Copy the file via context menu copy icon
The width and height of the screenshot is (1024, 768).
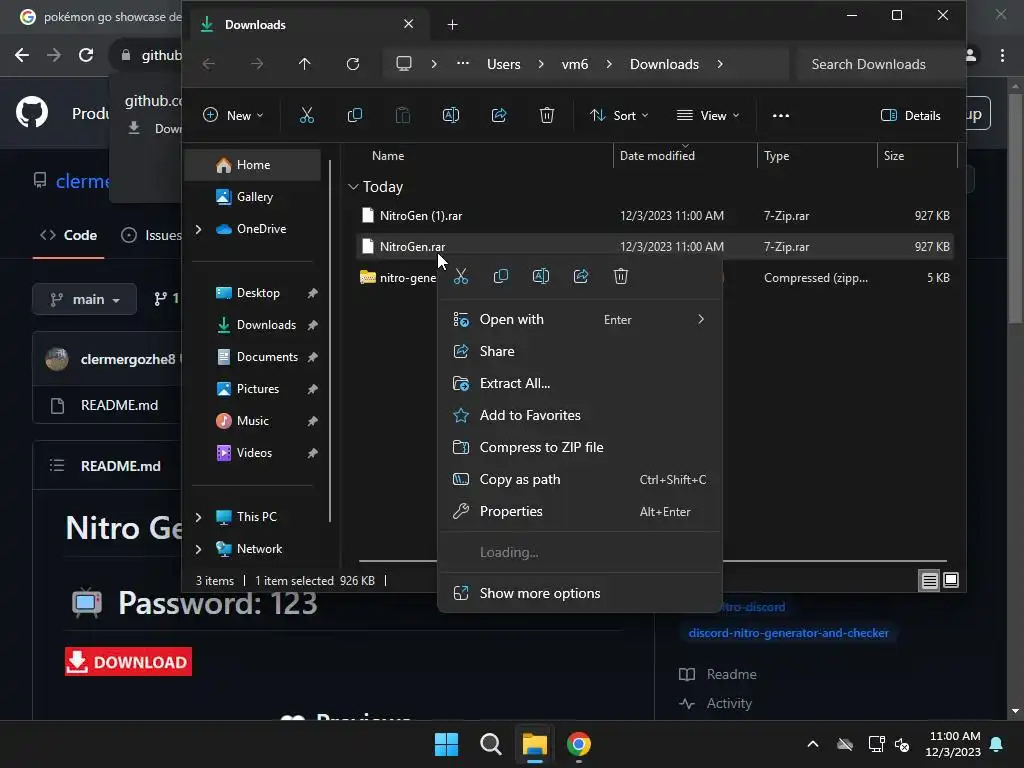501,276
